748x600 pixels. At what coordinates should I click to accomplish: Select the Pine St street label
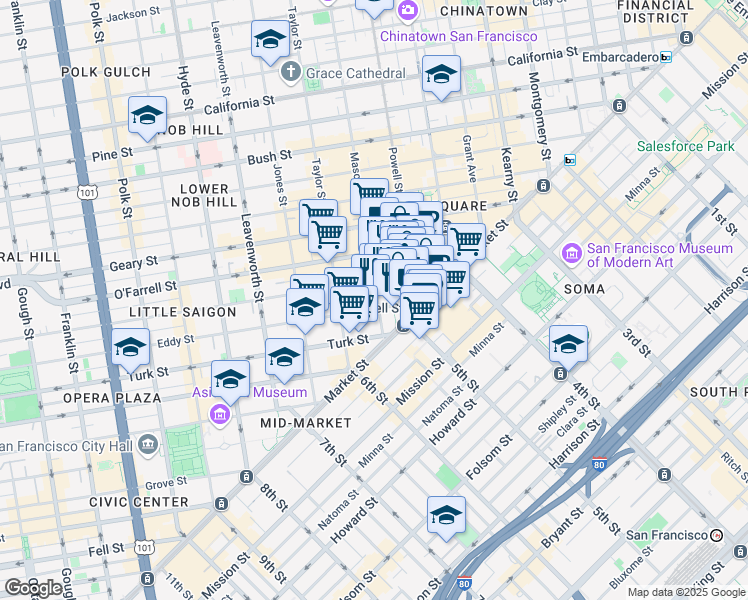tap(113, 154)
